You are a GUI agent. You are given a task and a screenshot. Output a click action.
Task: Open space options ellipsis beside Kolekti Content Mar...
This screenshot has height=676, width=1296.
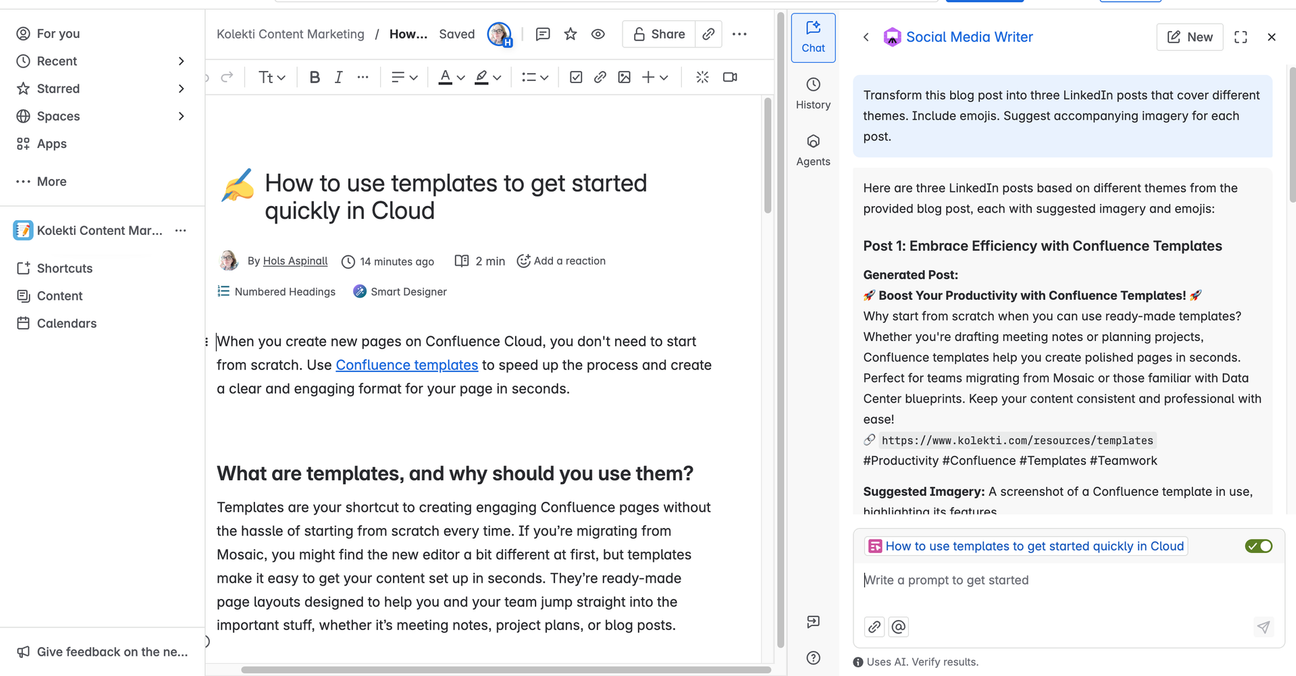tap(181, 230)
